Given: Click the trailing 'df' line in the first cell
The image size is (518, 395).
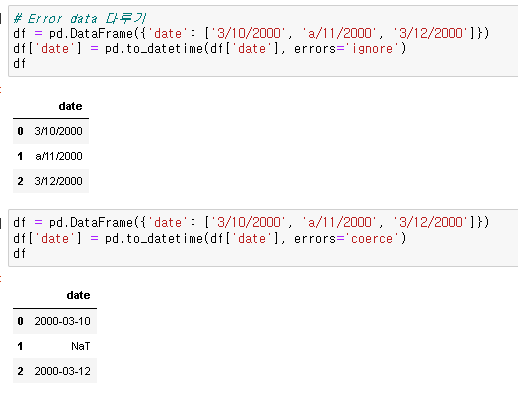Looking at the screenshot, I should (19, 63).
